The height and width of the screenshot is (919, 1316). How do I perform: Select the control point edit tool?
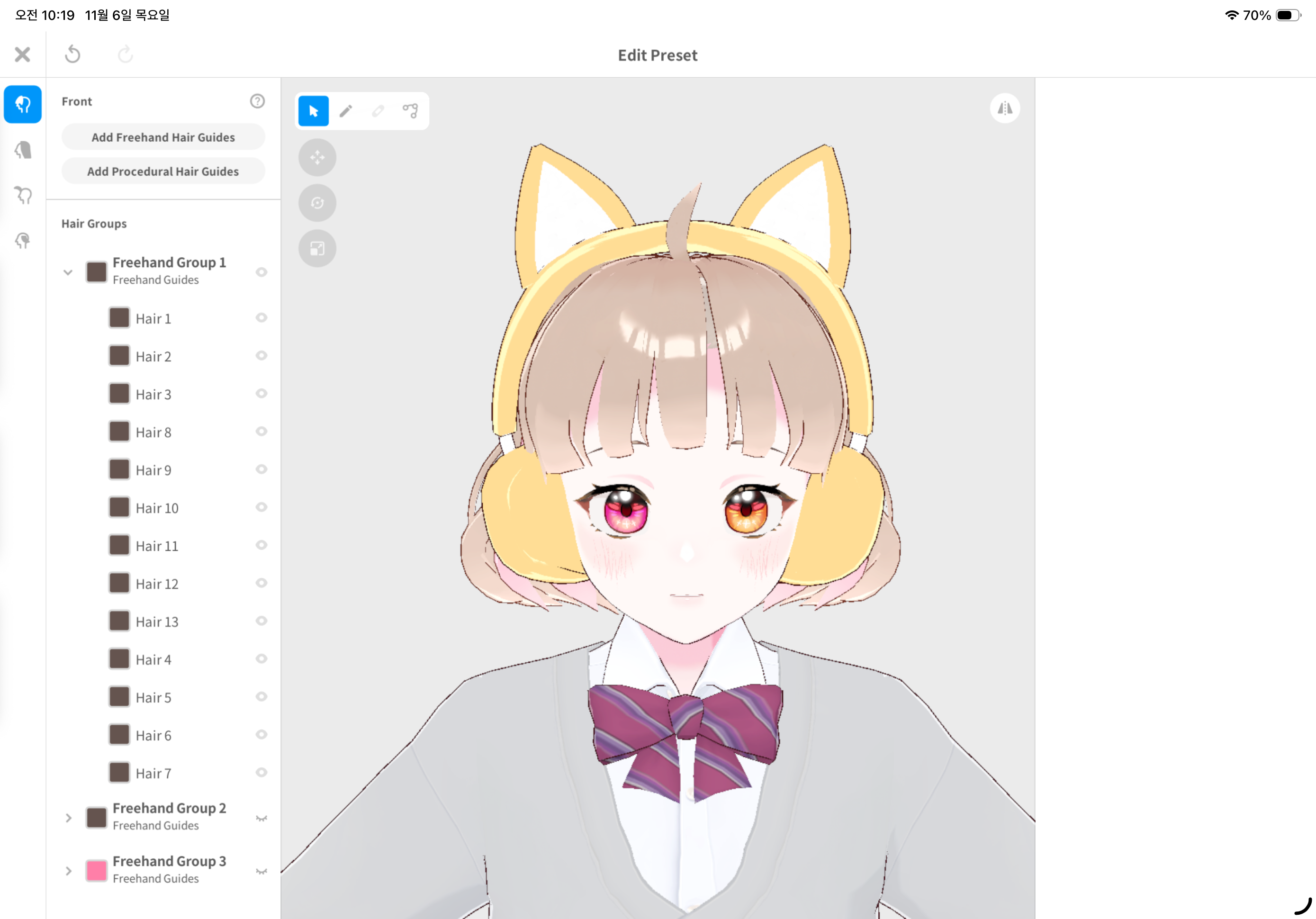coord(410,111)
